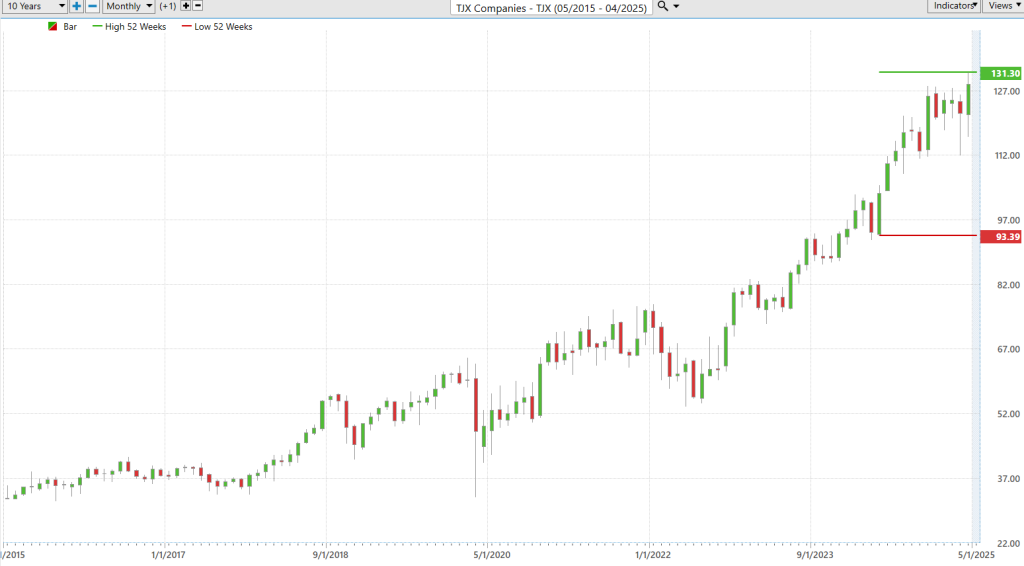Open the Monthly interval dropdown

pyautogui.click(x=130, y=6)
